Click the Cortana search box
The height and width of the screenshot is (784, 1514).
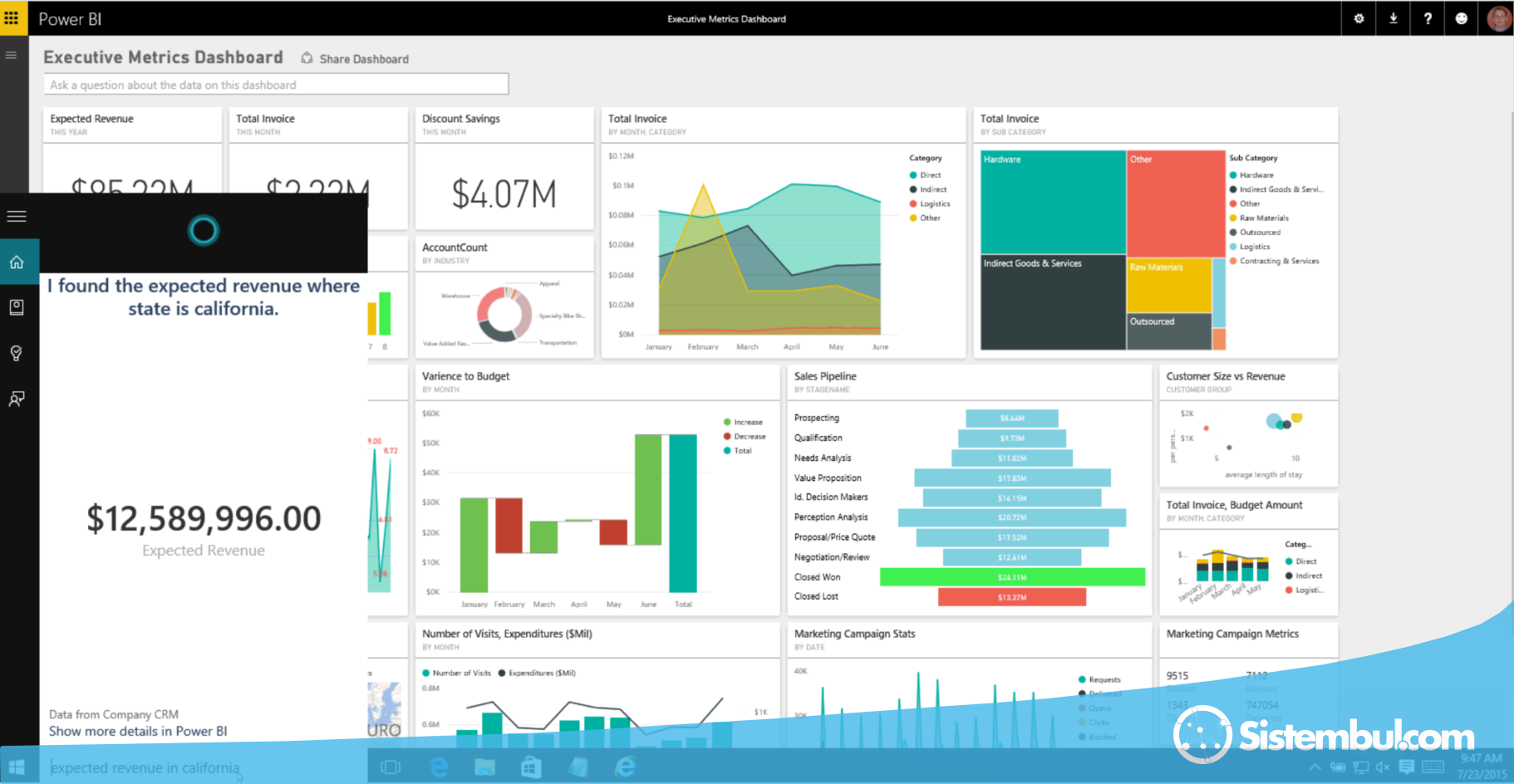[x=204, y=767]
